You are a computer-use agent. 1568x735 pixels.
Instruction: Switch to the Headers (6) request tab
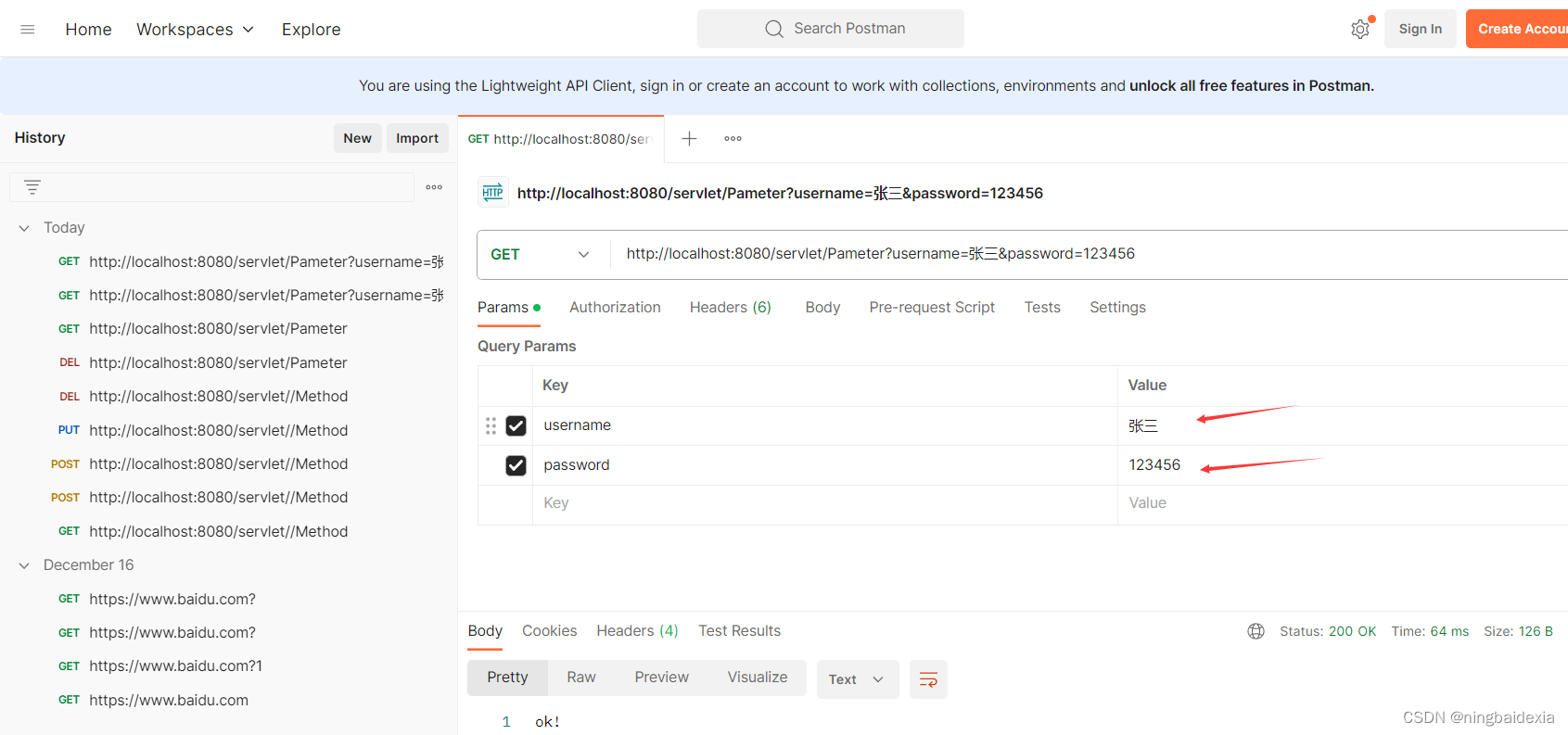pyautogui.click(x=731, y=308)
